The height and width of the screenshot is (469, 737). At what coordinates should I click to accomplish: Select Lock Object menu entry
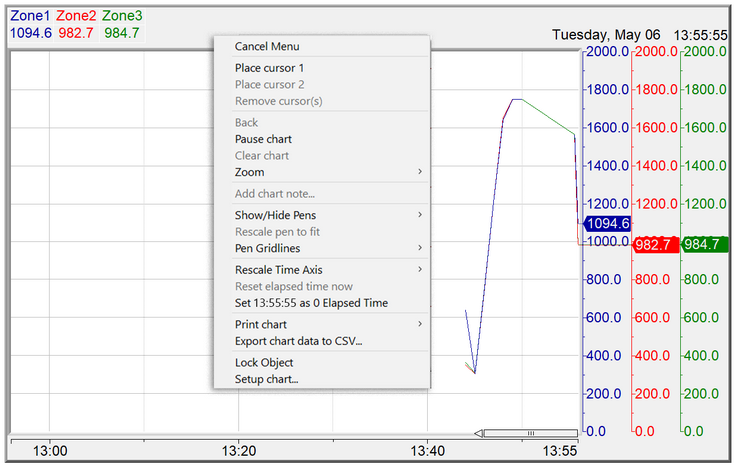264,362
